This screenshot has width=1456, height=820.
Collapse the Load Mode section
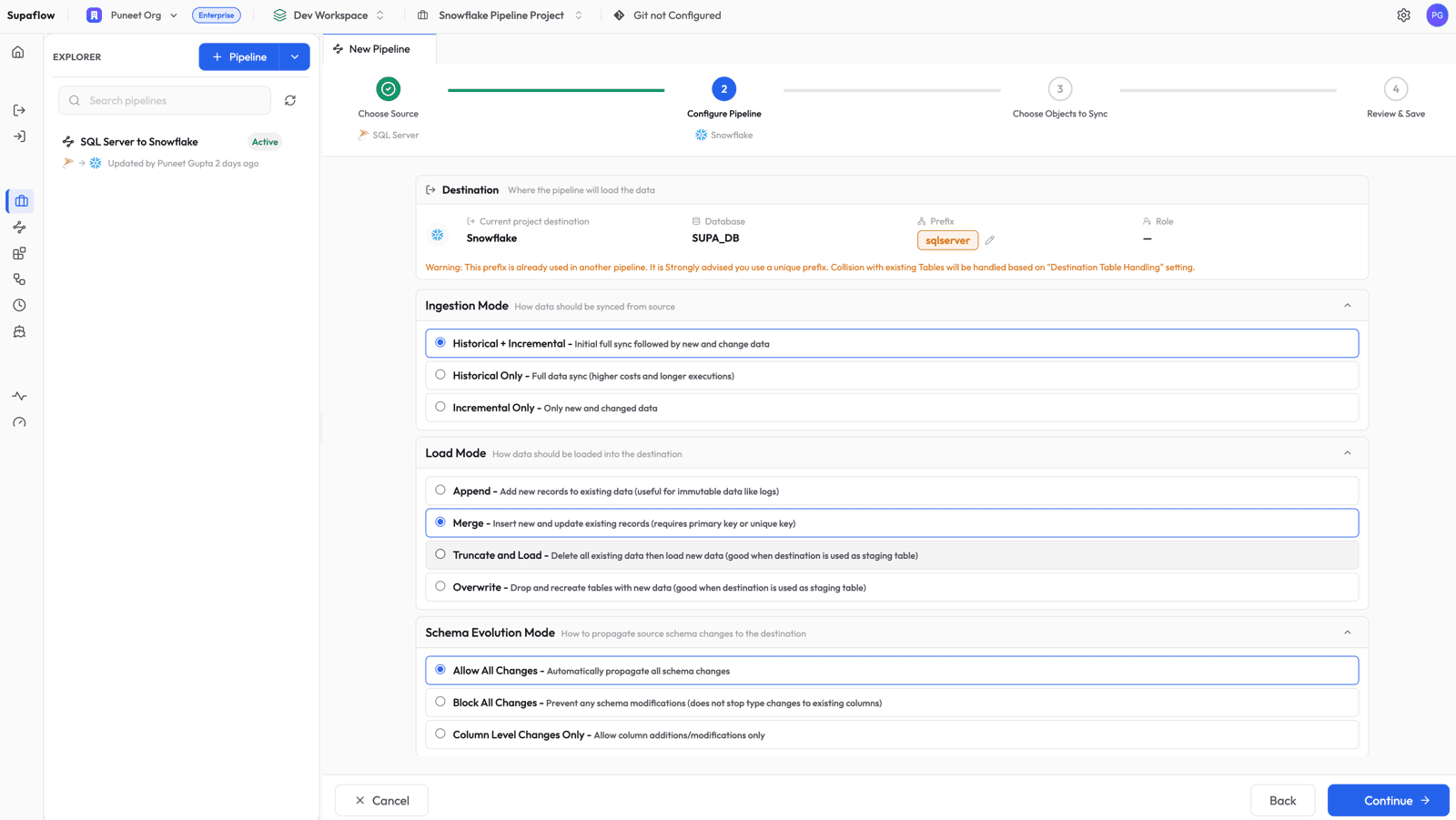click(x=1348, y=452)
